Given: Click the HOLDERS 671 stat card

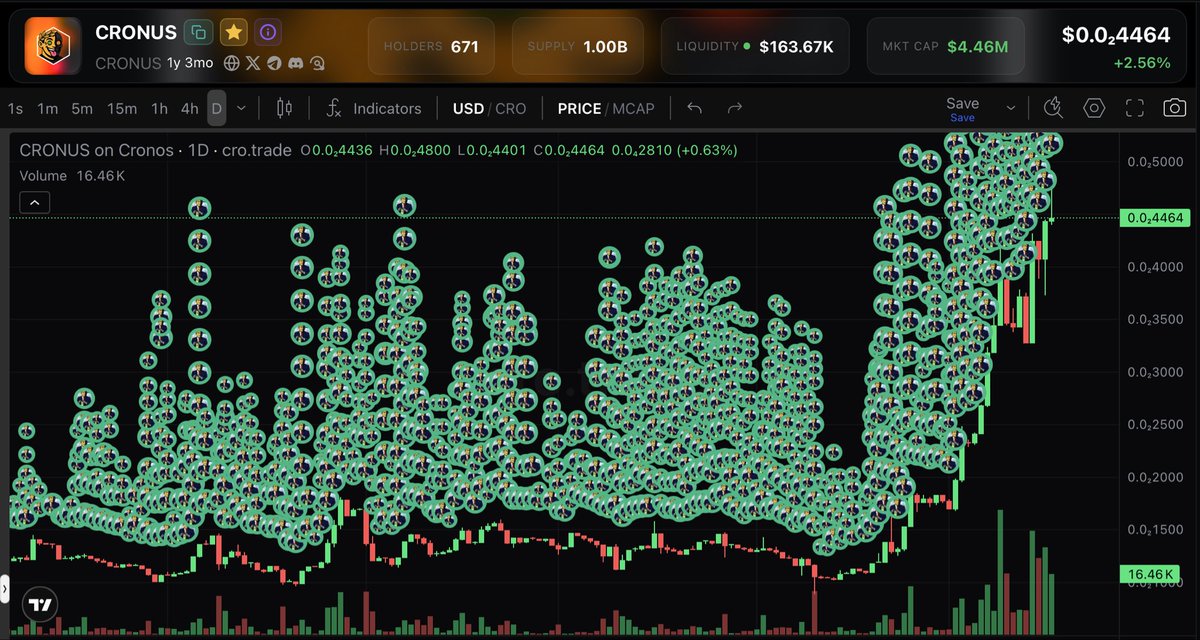Looking at the screenshot, I should pyautogui.click(x=431, y=47).
